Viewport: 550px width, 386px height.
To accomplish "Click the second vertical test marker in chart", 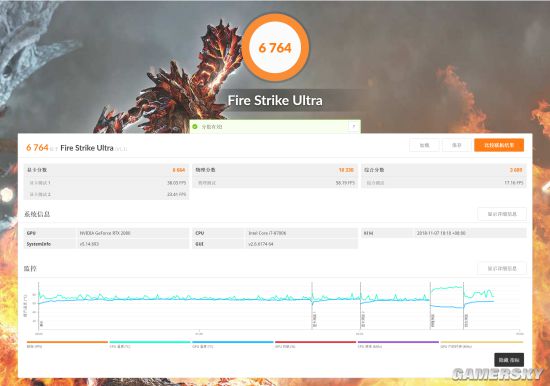I will tap(312, 305).
